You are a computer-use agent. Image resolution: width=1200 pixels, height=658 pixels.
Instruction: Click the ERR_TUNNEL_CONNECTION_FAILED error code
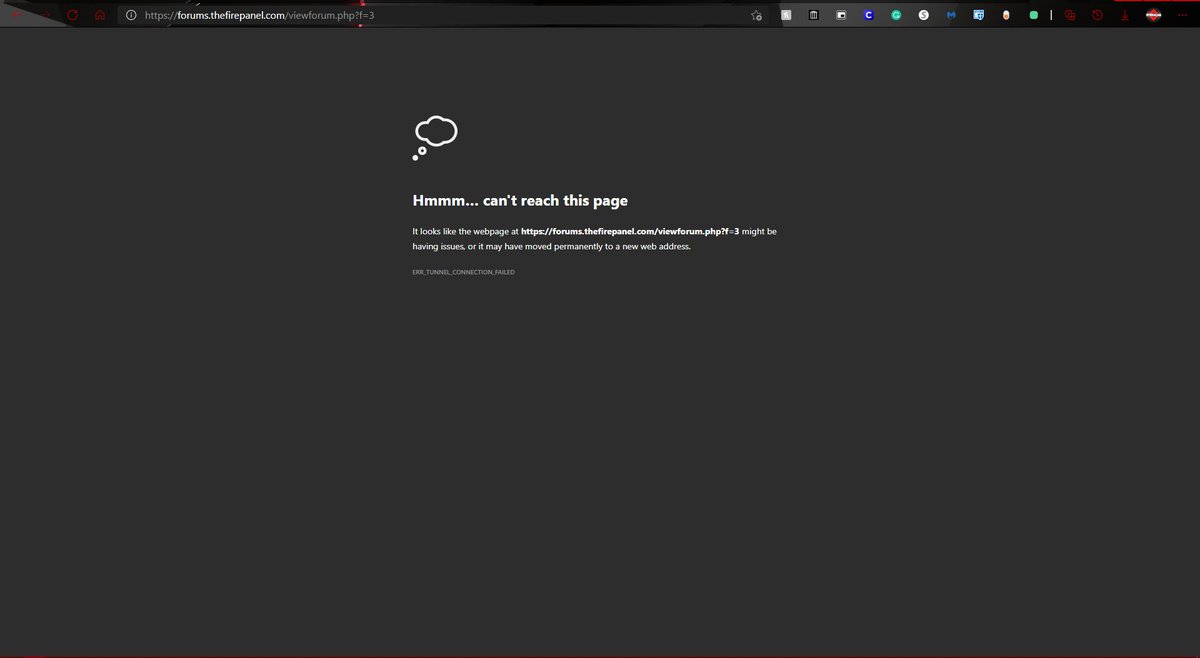463,272
